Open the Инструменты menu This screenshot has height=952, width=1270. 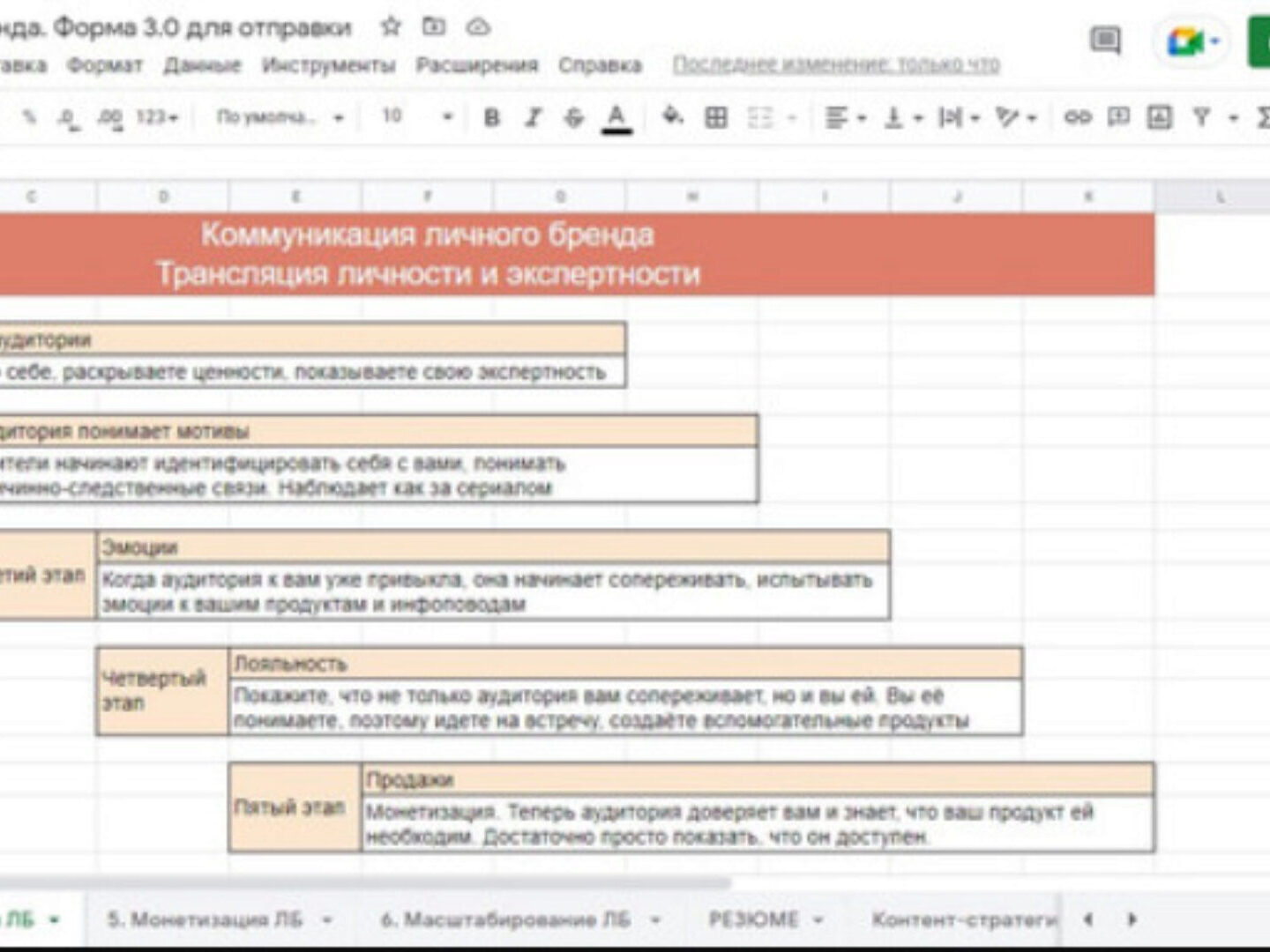coord(328,65)
